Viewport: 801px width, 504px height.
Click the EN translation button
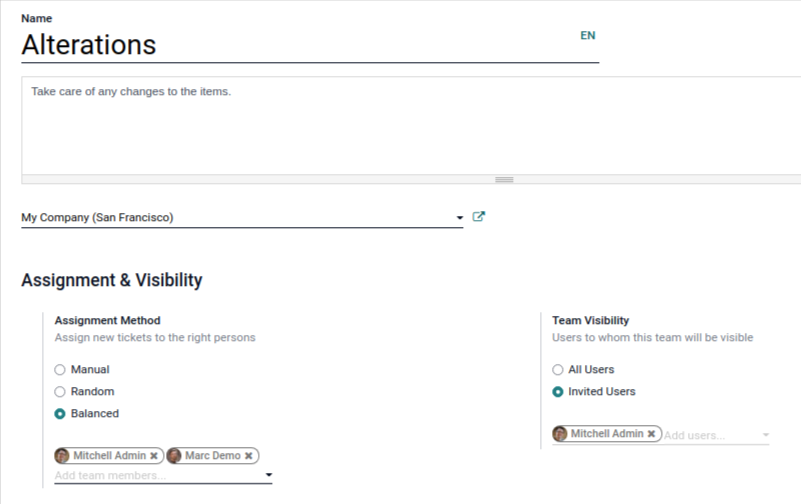point(587,36)
